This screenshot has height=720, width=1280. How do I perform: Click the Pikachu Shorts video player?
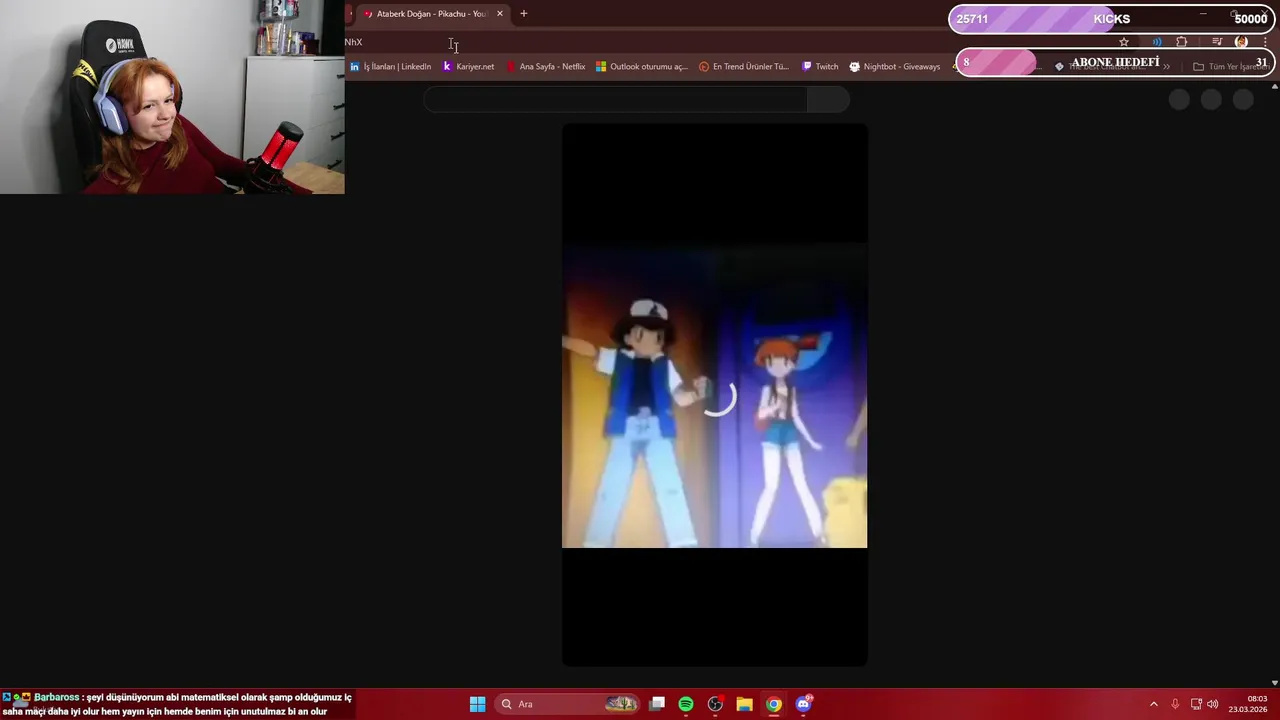715,395
